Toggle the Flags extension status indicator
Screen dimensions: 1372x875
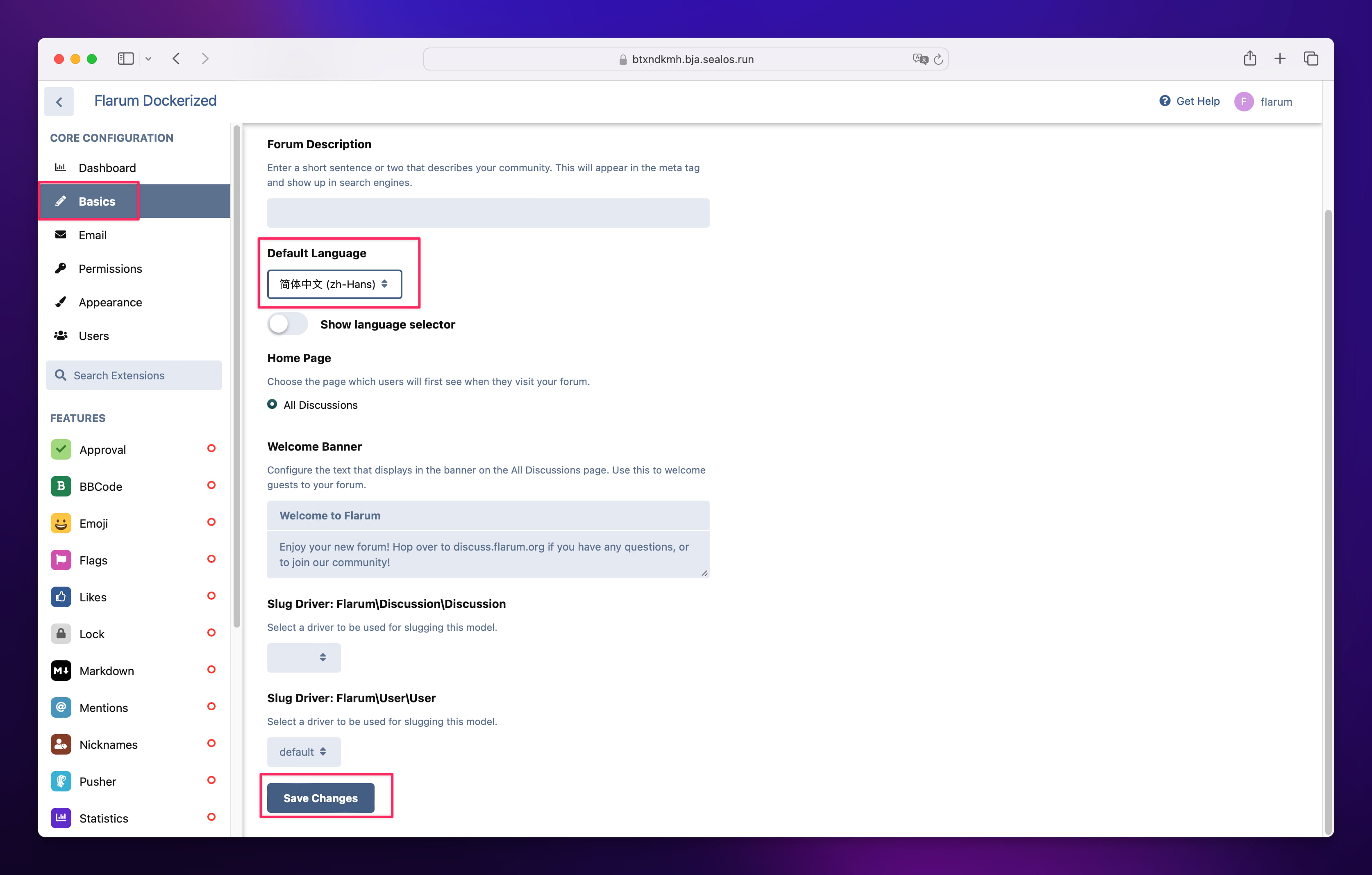[211, 559]
